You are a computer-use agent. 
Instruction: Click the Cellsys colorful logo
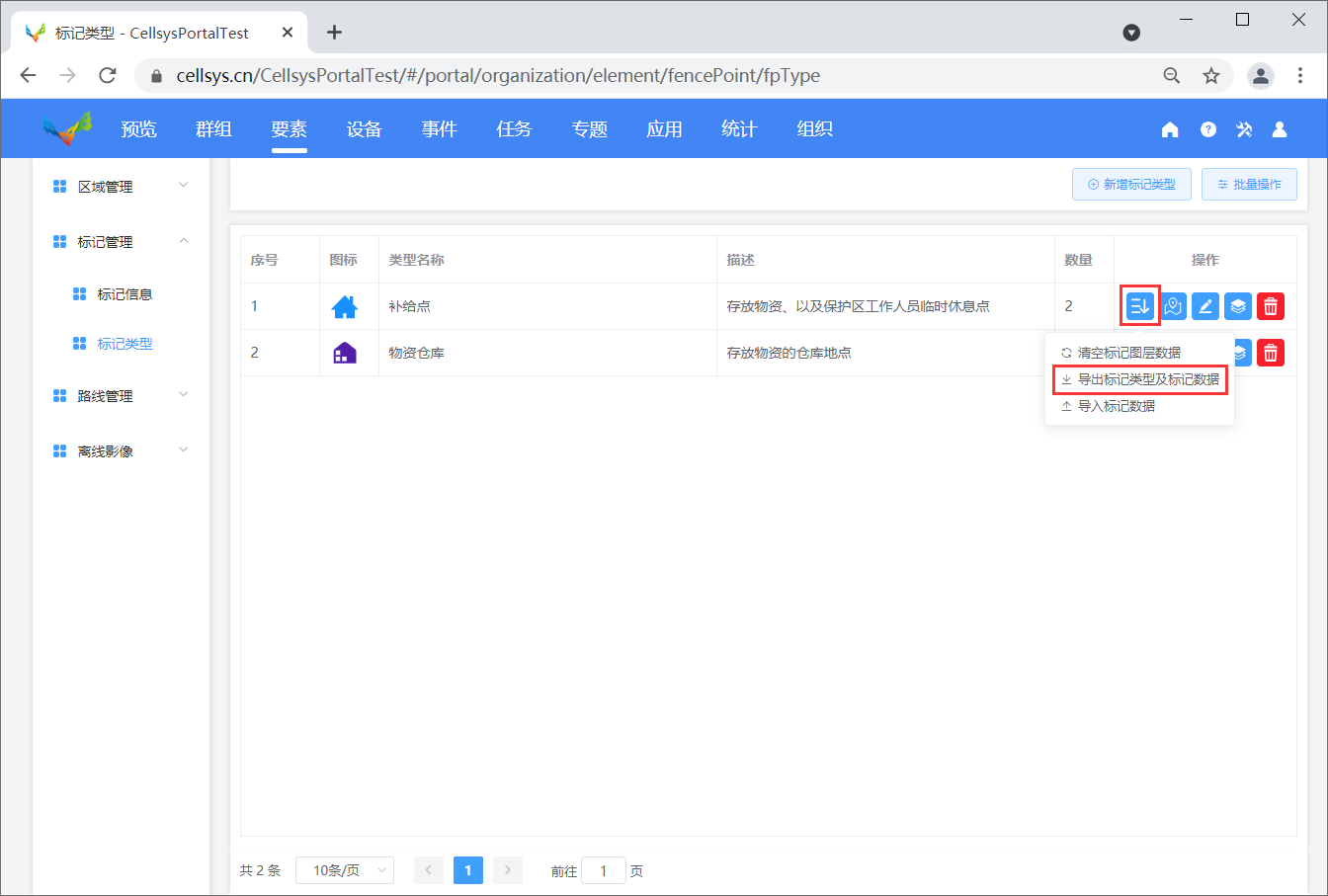[x=66, y=128]
